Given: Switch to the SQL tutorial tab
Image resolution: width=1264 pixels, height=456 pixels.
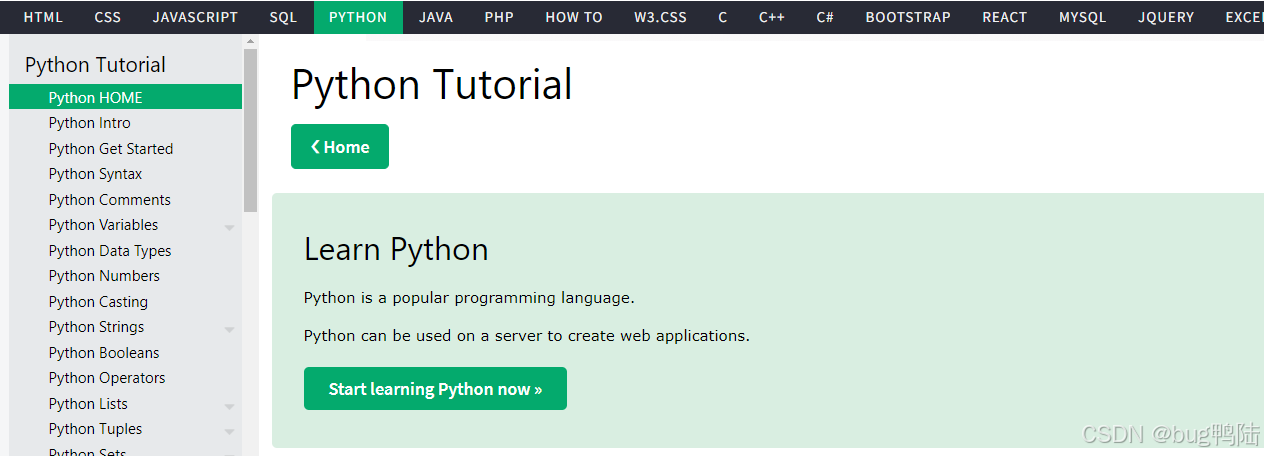Looking at the screenshot, I should click(x=283, y=17).
